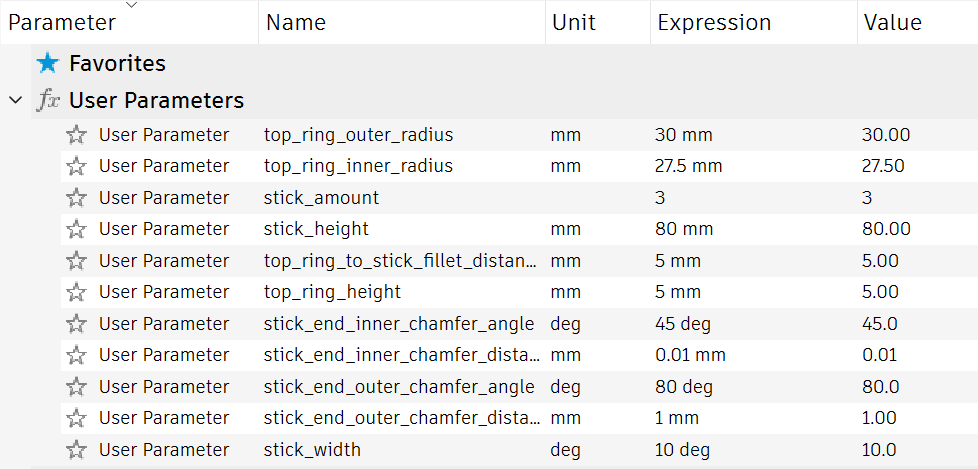Favorite the top_ring_outer_radius parameter star
This screenshot has height=469, width=978.
77,135
